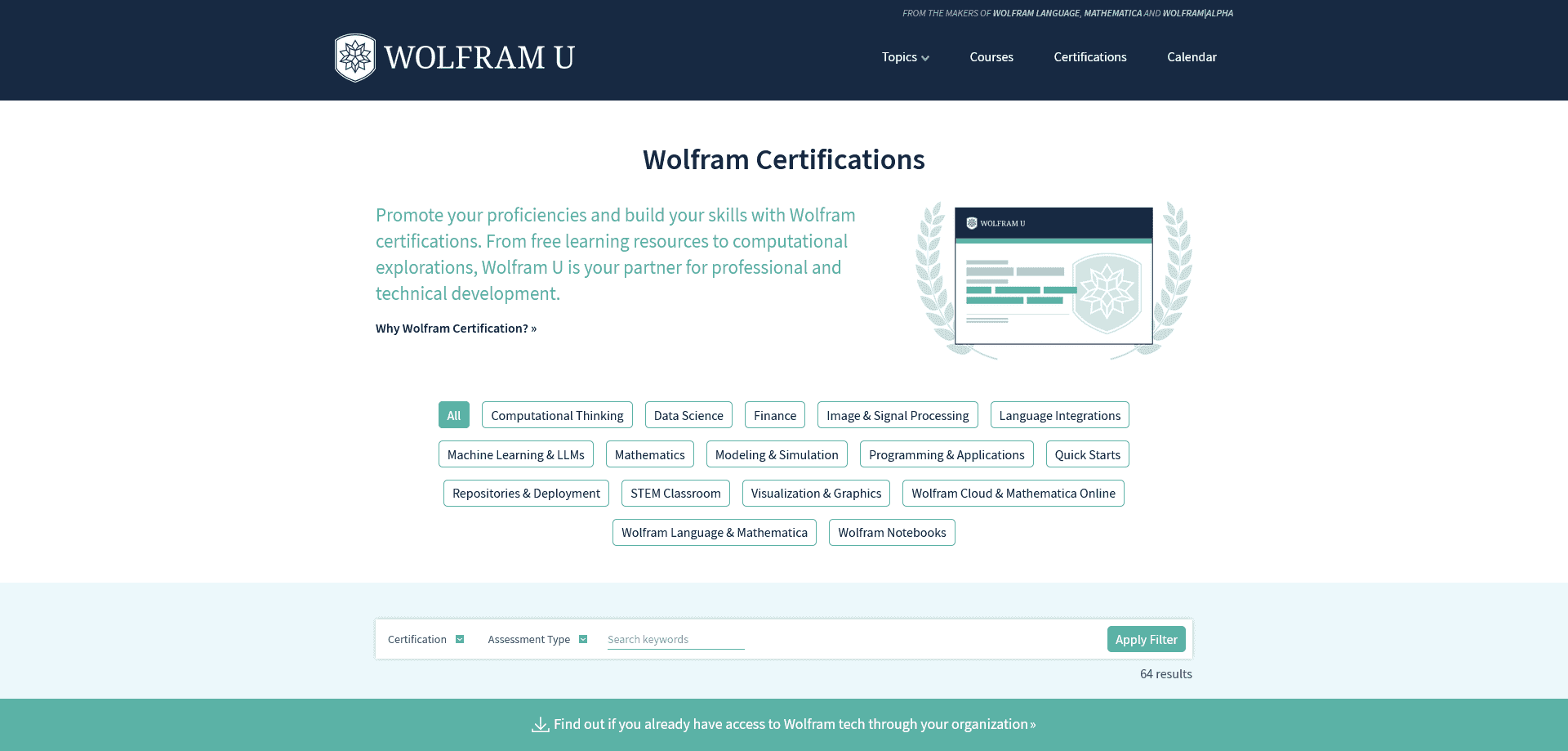Expand the Certification filter dropdown
The image size is (1568, 751).
[x=425, y=639]
